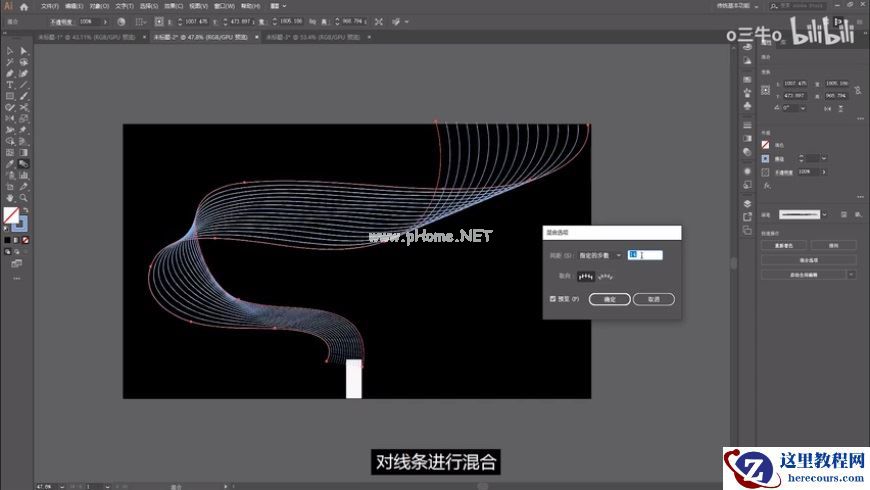Select the Lasso tool
Screen dimensions: 870x490
[24, 62]
